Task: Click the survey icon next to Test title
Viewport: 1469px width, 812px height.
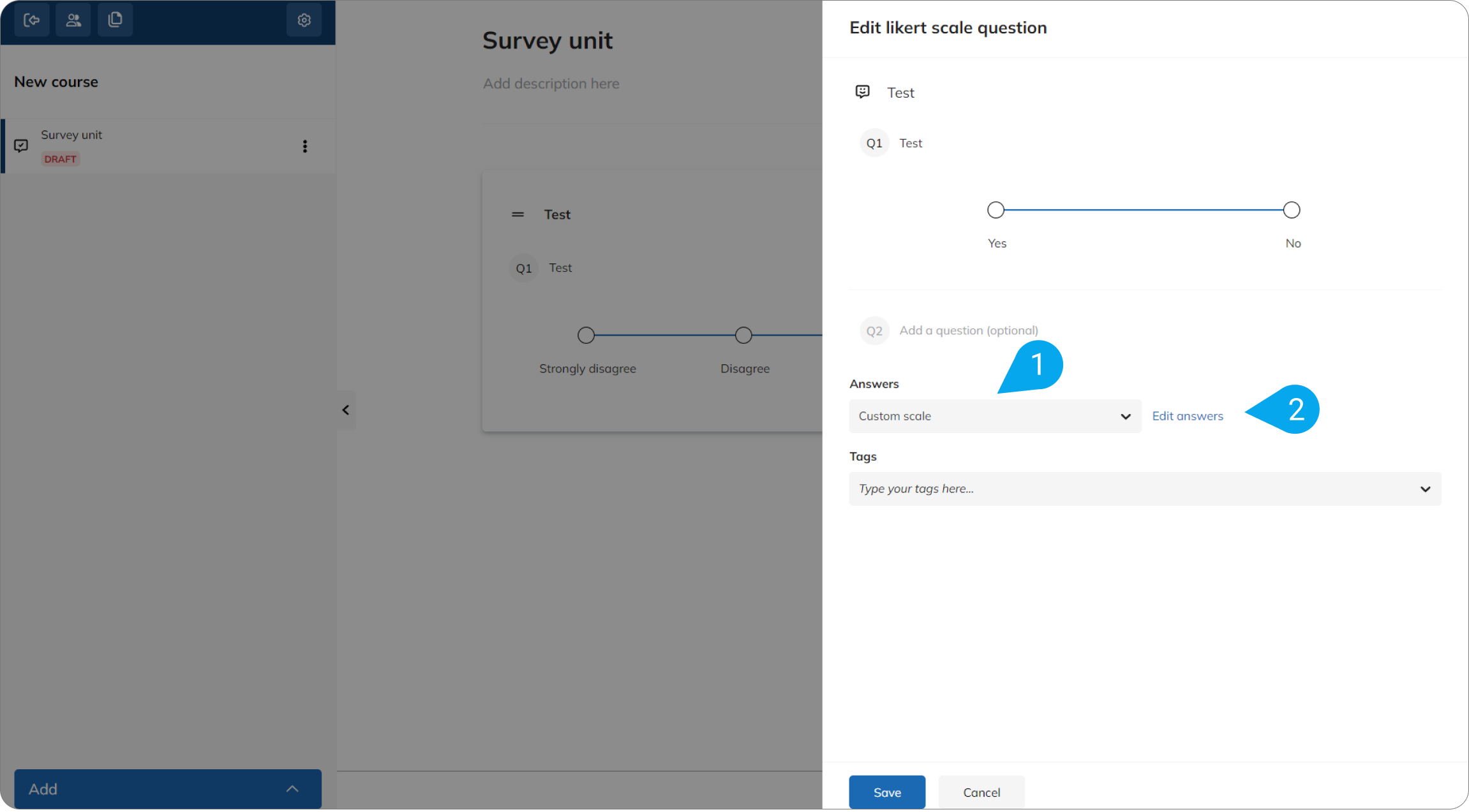Action: (x=863, y=92)
